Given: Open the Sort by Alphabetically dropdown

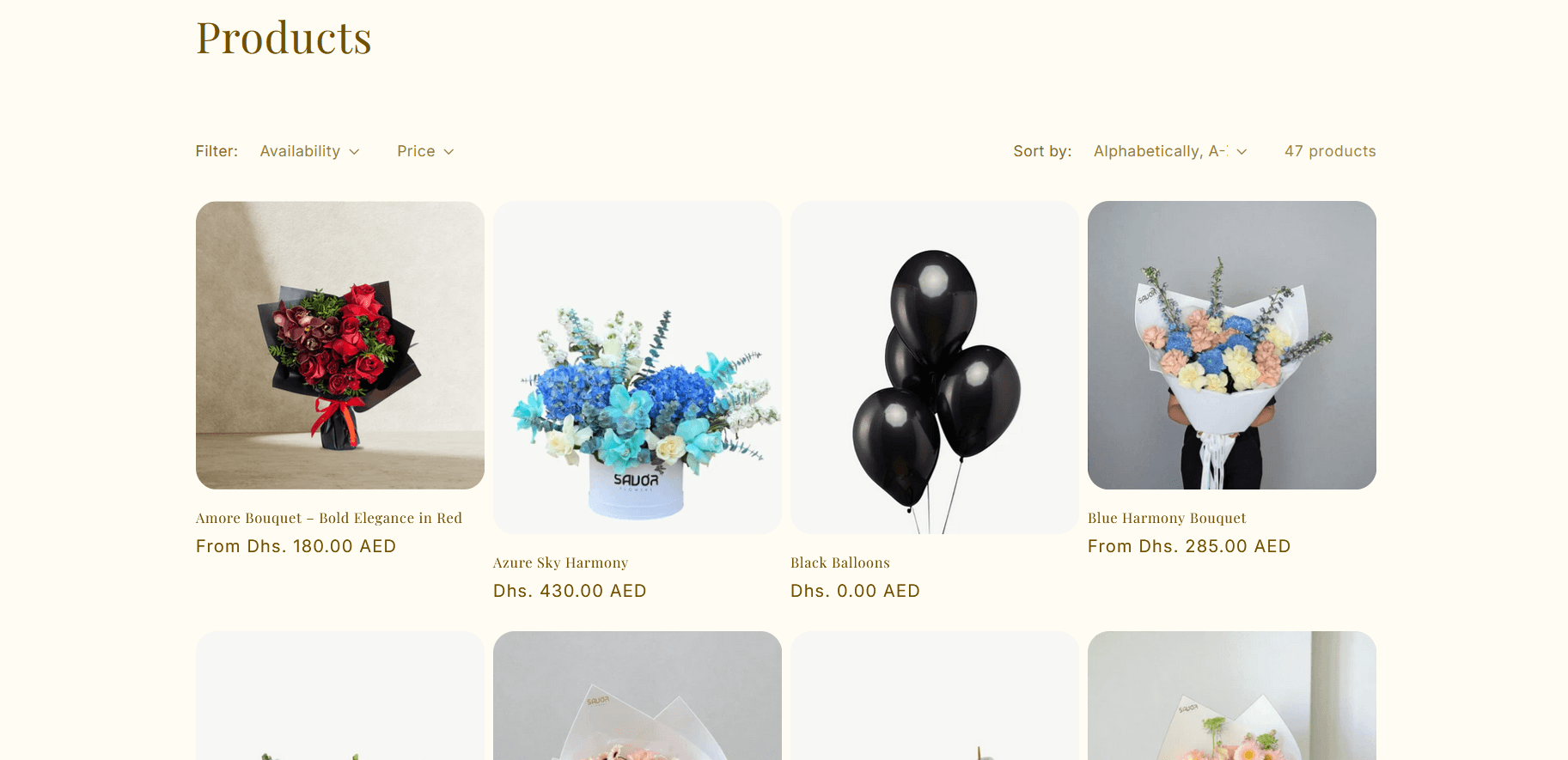Looking at the screenshot, I should [1169, 151].
